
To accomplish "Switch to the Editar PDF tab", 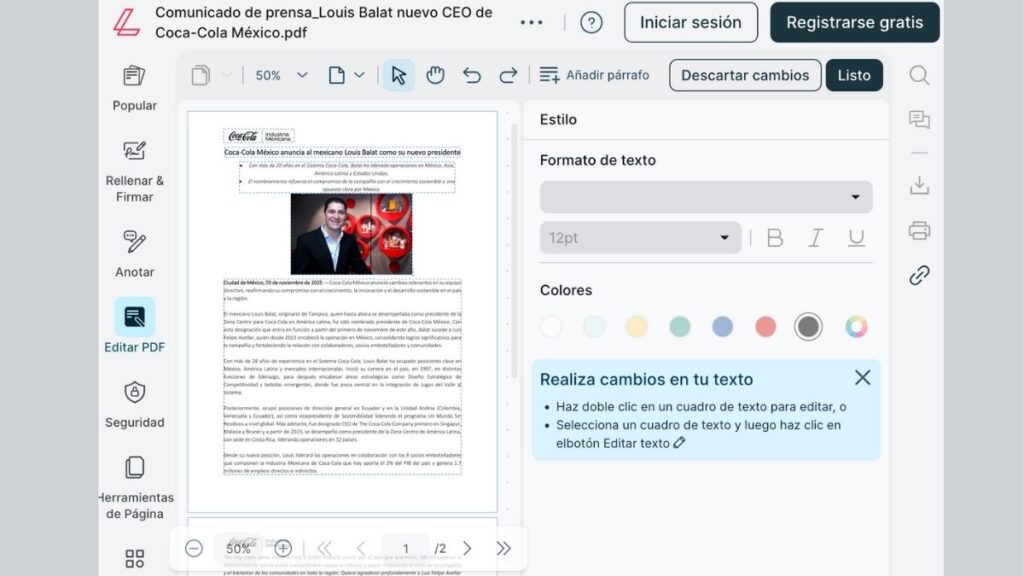I will tap(134, 327).
